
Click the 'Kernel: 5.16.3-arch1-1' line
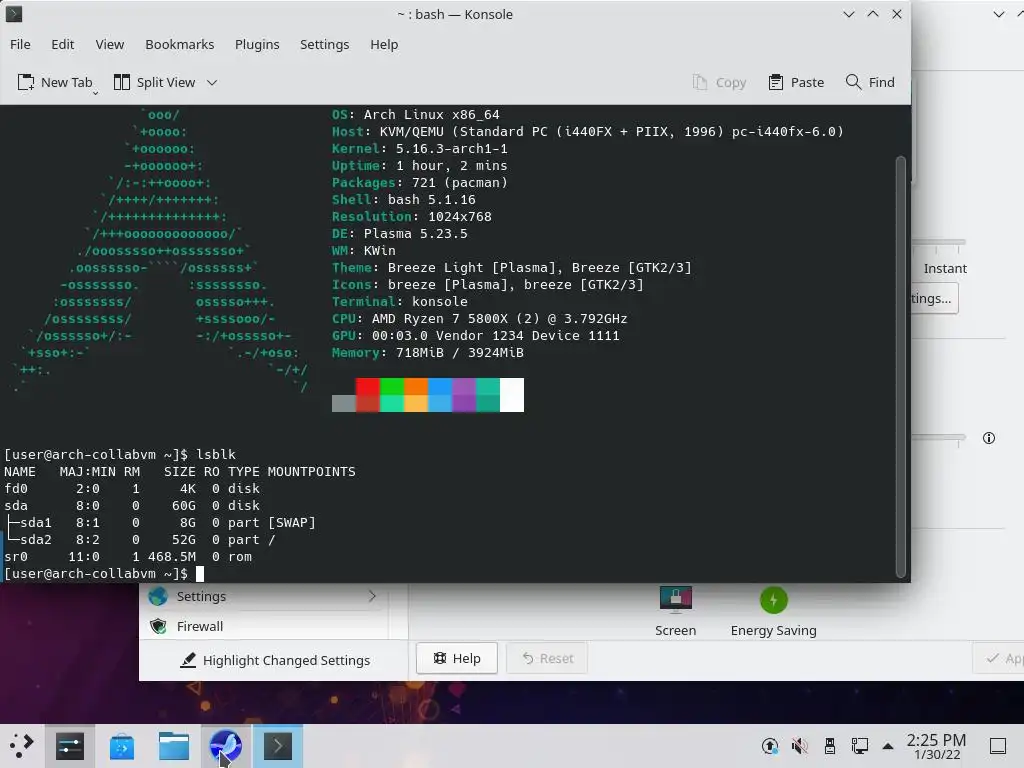pos(420,149)
